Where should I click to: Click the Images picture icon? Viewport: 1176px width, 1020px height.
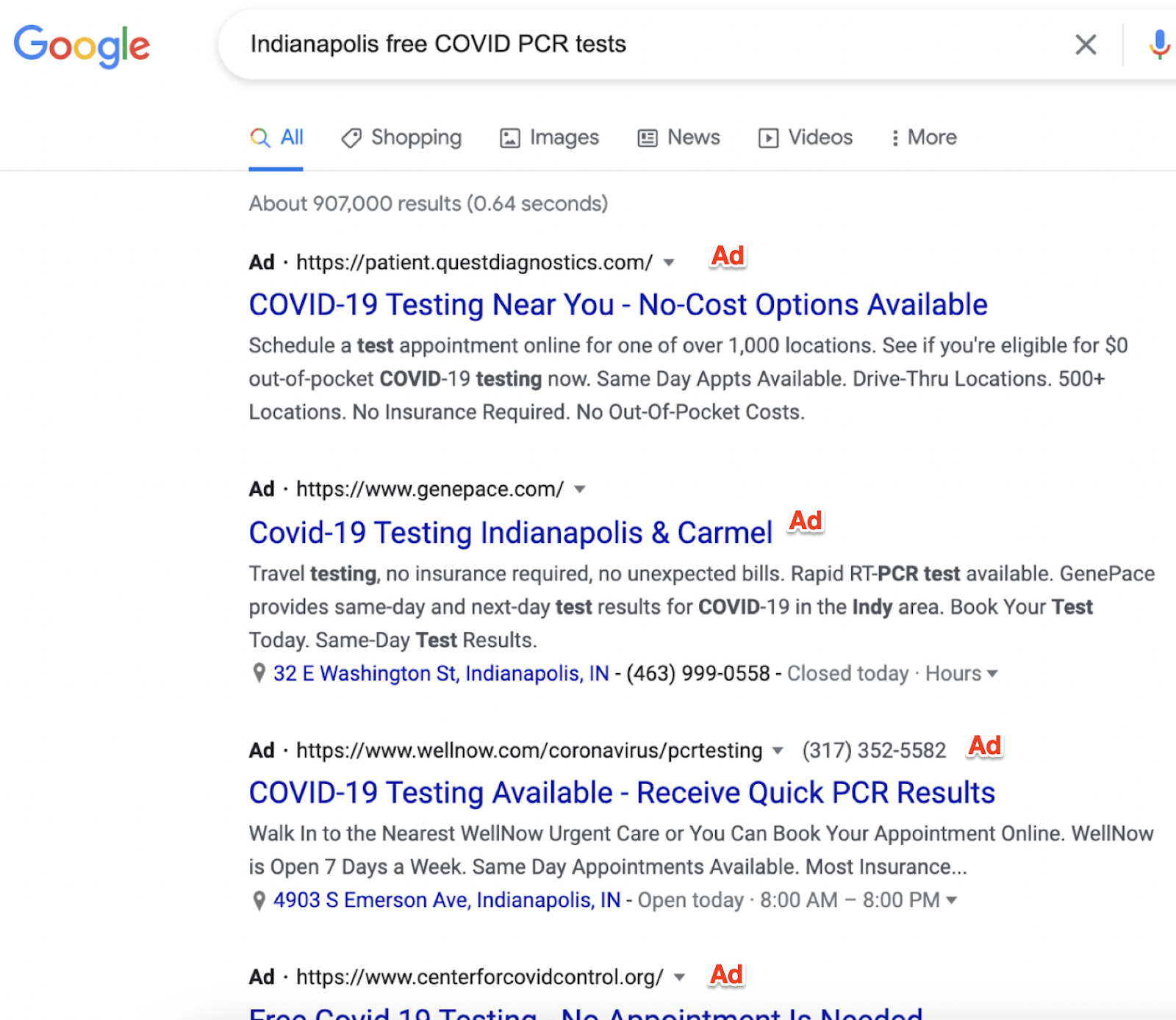pyautogui.click(x=510, y=138)
